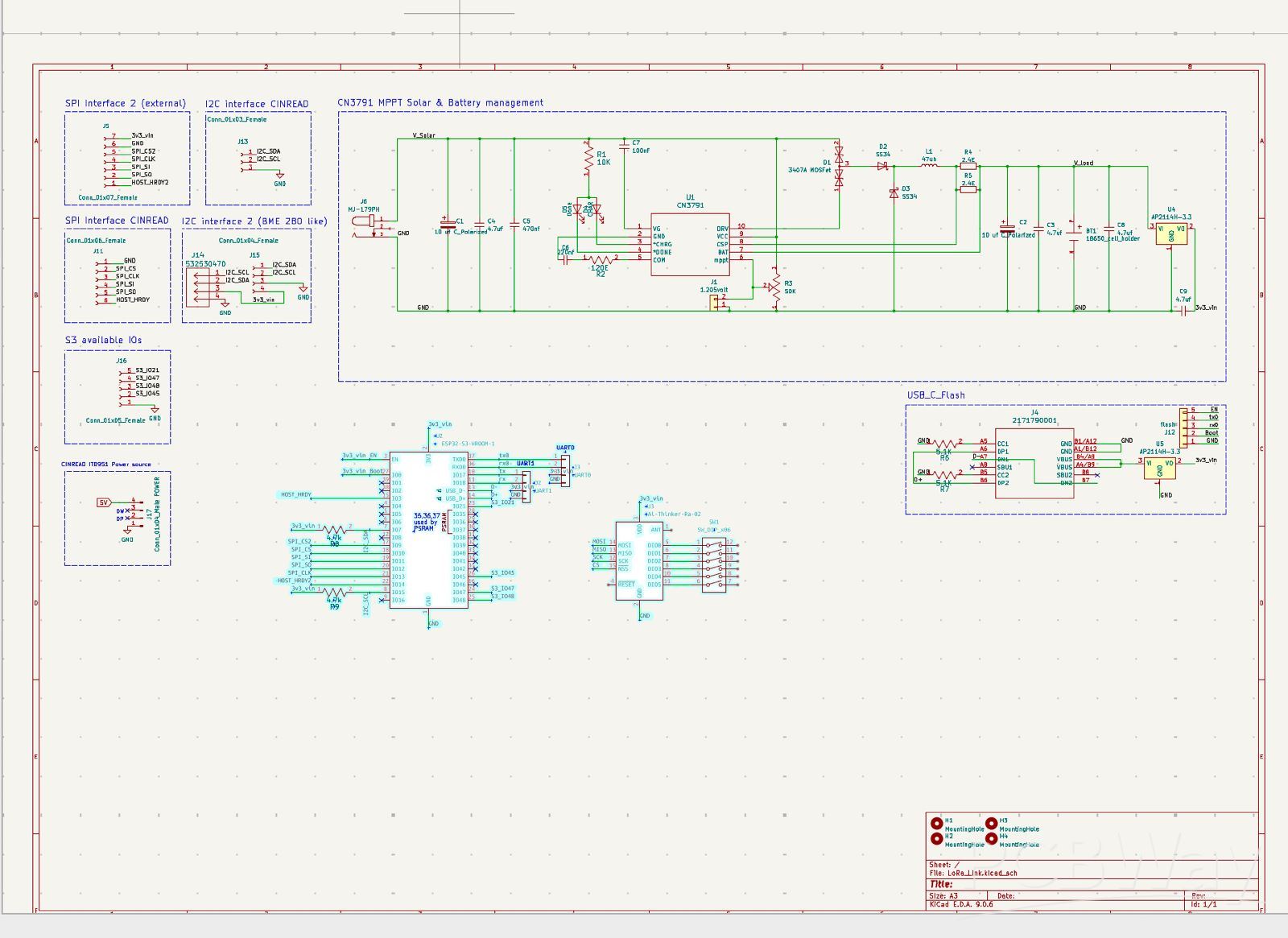Click the J6 MJ-179PH barrel jack
Screen dimensions: 1288x938
click(x=368, y=225)
